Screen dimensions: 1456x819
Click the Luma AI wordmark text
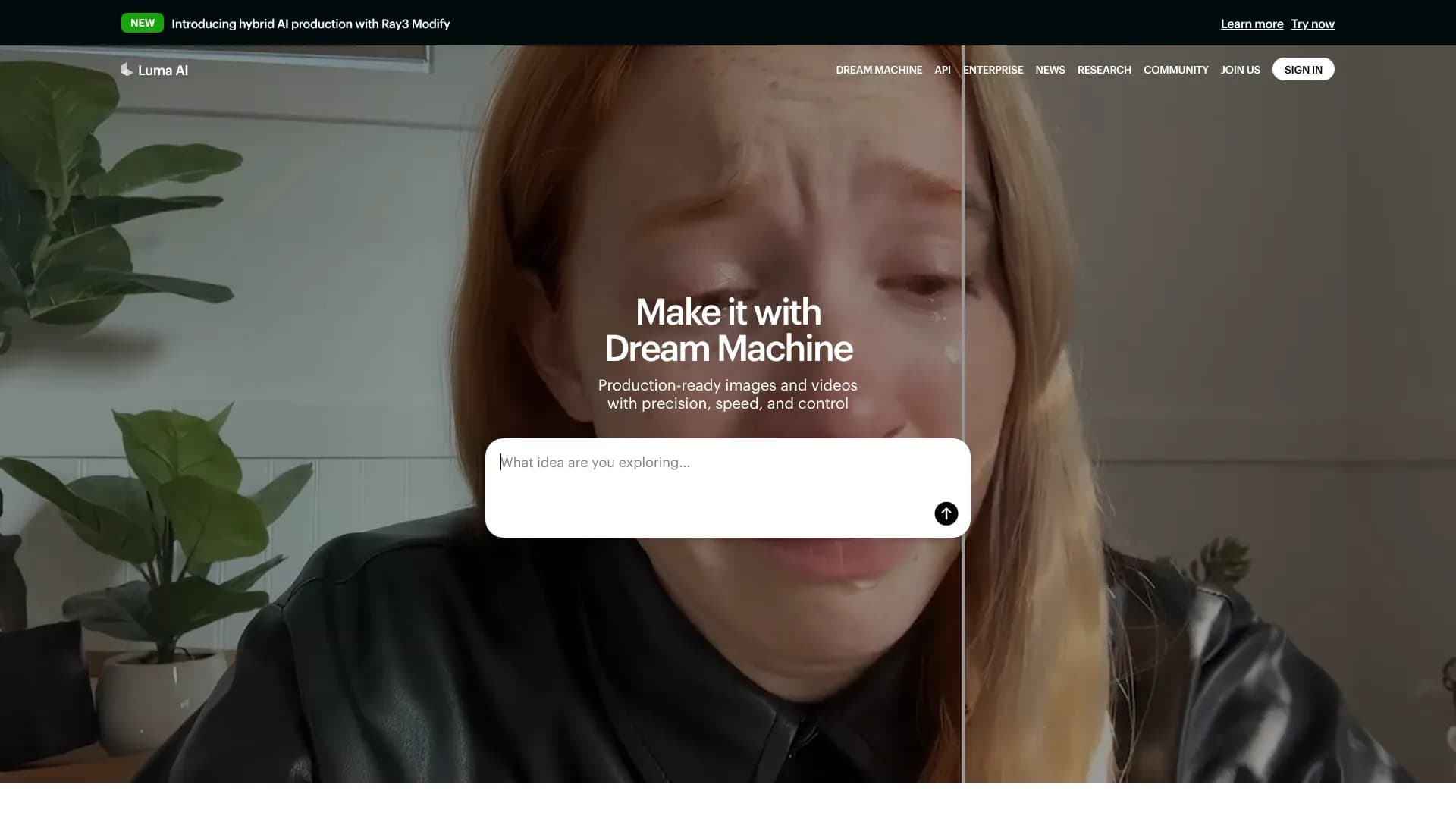click(x=163, y=70)
